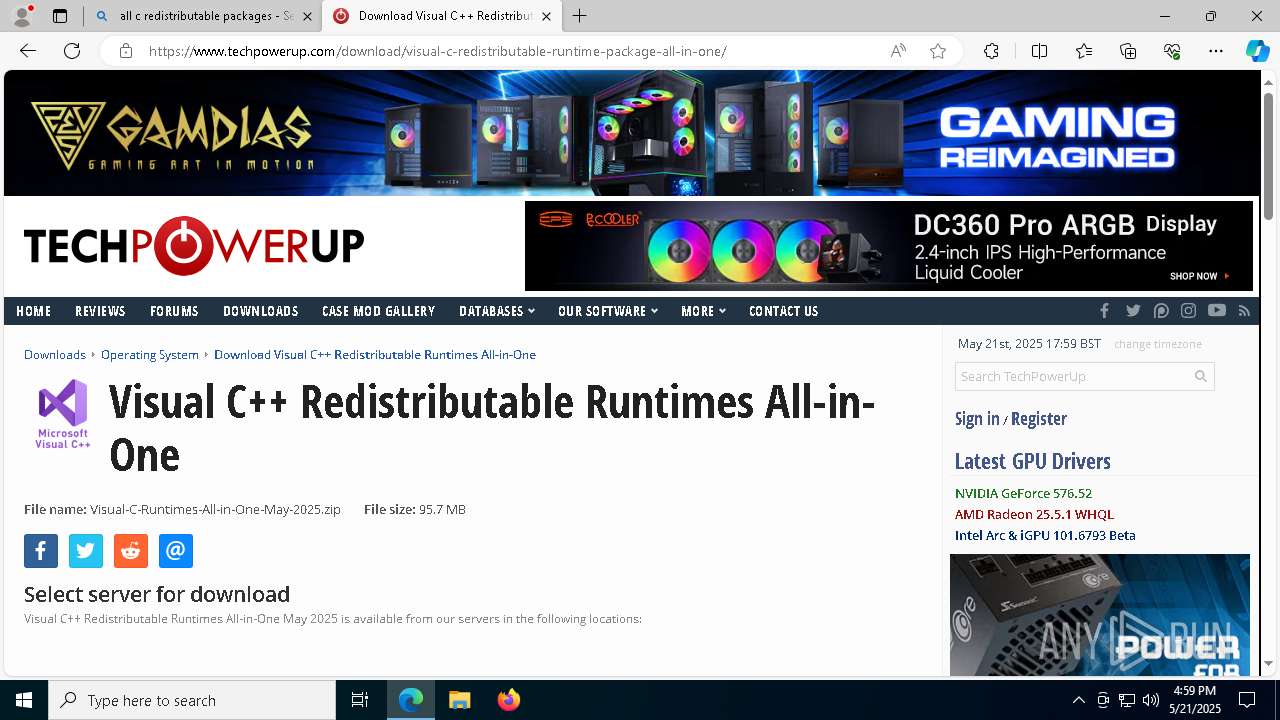Open tab actions menu
1280x720 pixels.
[x=60, y=16]
